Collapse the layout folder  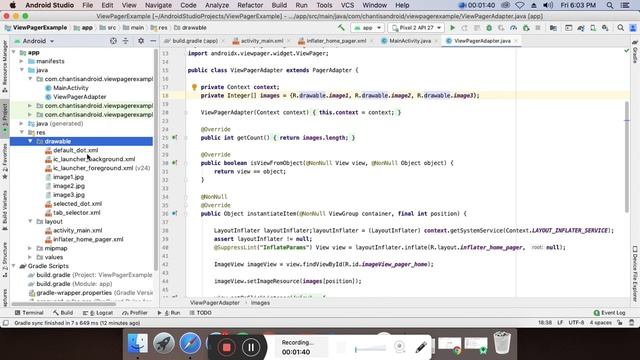point(30,221)
